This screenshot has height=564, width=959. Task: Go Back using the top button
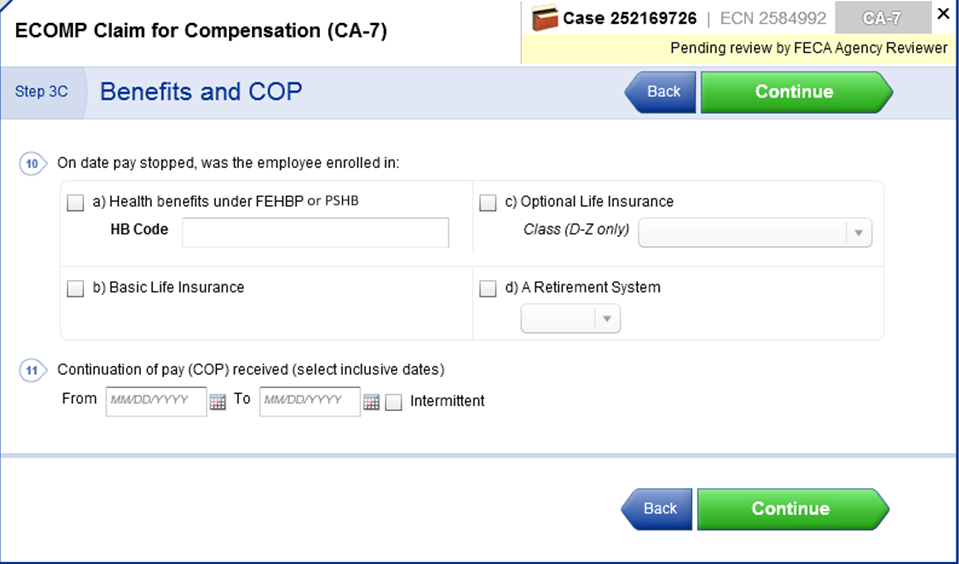661,92
